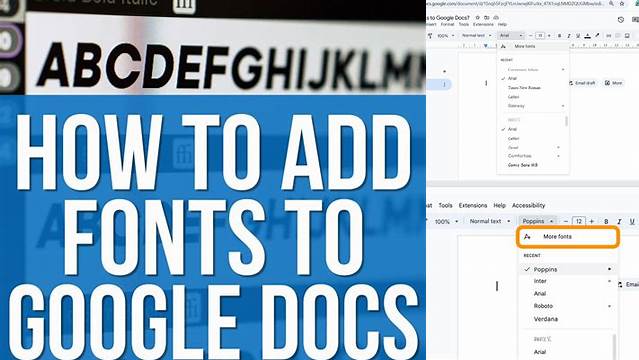639x360 pixels.
Task: Open the Help menu in top screenshot
Action: tap(502, 24)
